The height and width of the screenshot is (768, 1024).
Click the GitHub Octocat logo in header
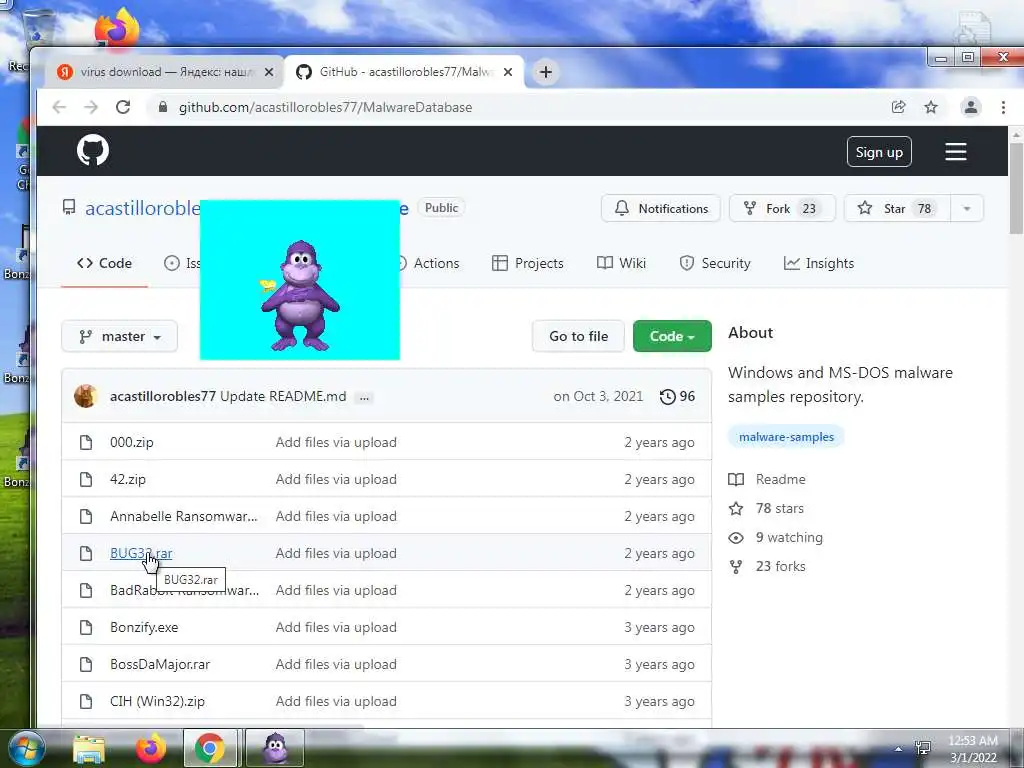(93, 151)
